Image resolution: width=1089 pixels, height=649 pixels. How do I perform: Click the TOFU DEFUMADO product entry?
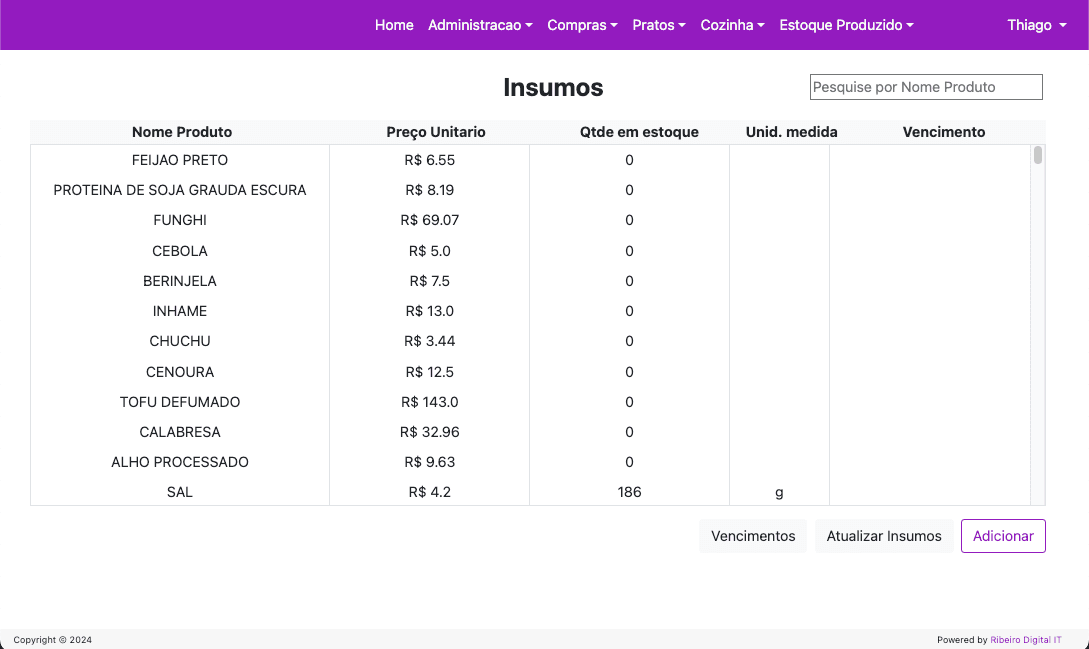coord(180,402)
